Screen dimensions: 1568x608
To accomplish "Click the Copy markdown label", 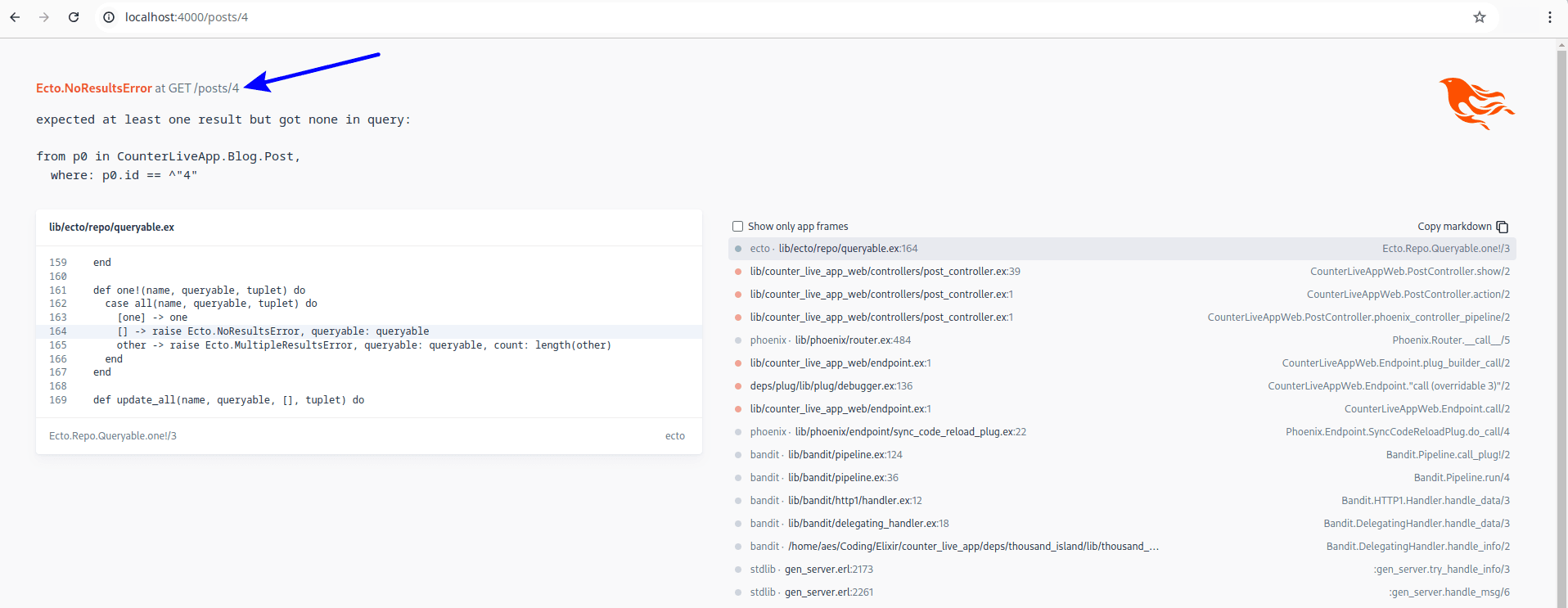I will click(x=1454, y=227).
